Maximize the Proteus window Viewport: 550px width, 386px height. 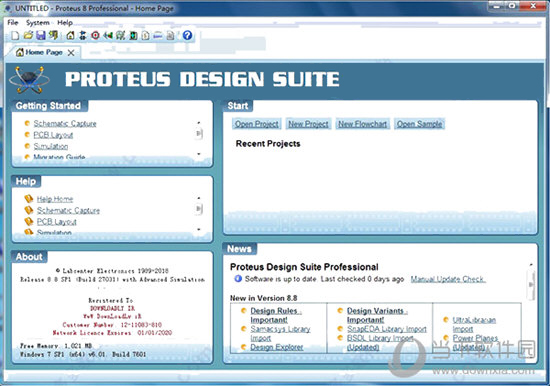512,6
